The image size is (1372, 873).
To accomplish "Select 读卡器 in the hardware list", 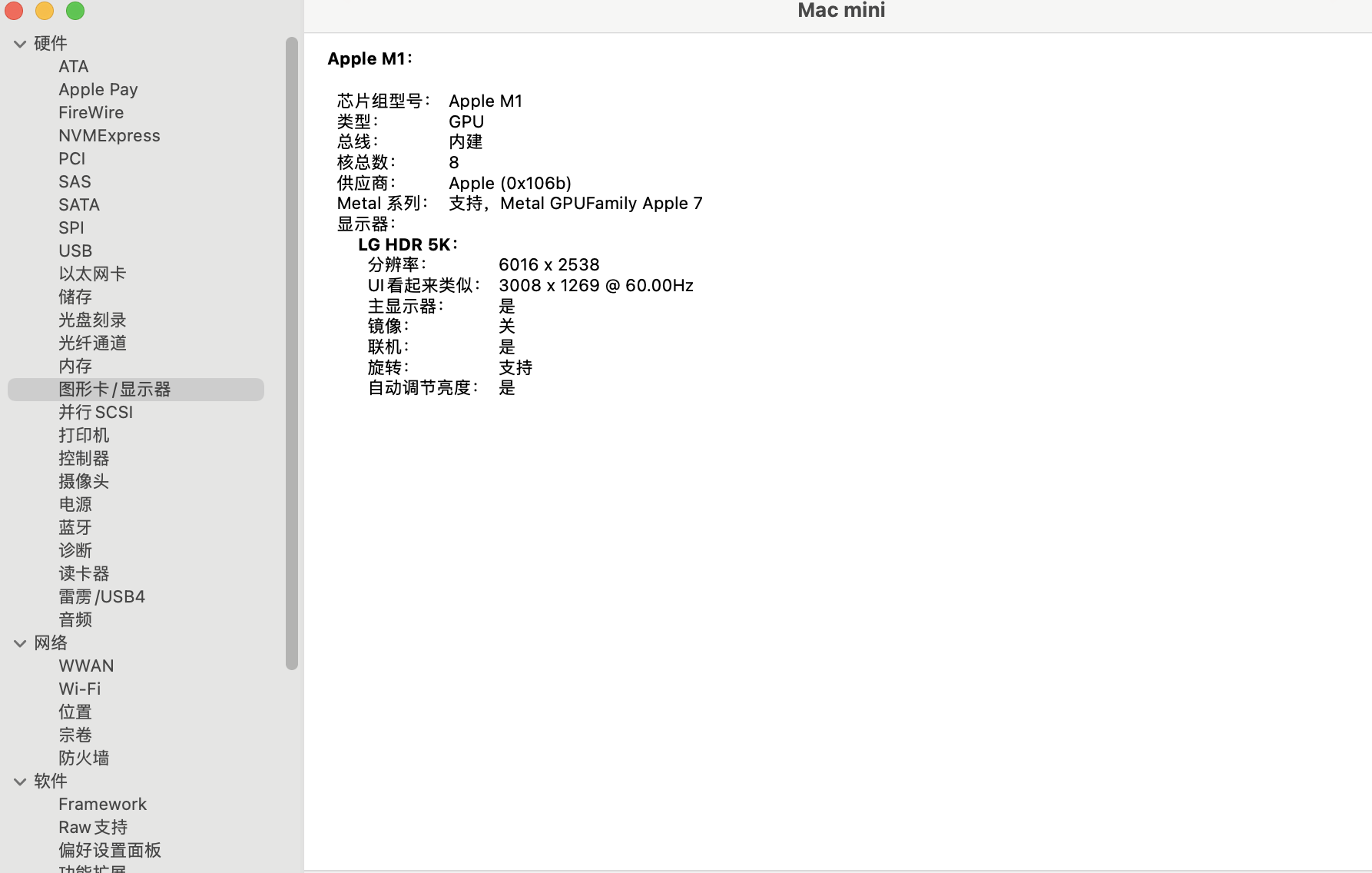I will (84, 574).
